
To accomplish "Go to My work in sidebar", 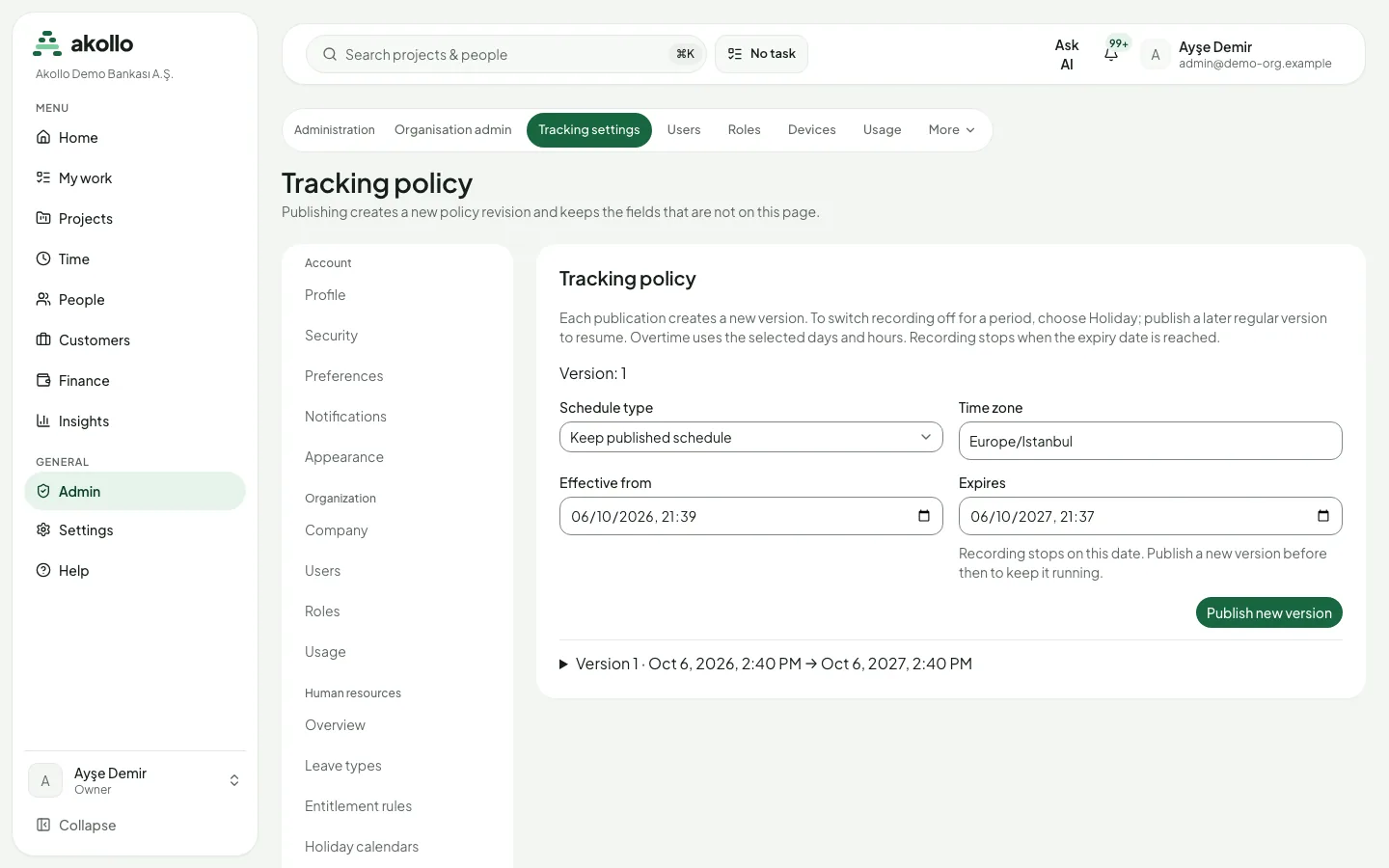I will point(135,178).
